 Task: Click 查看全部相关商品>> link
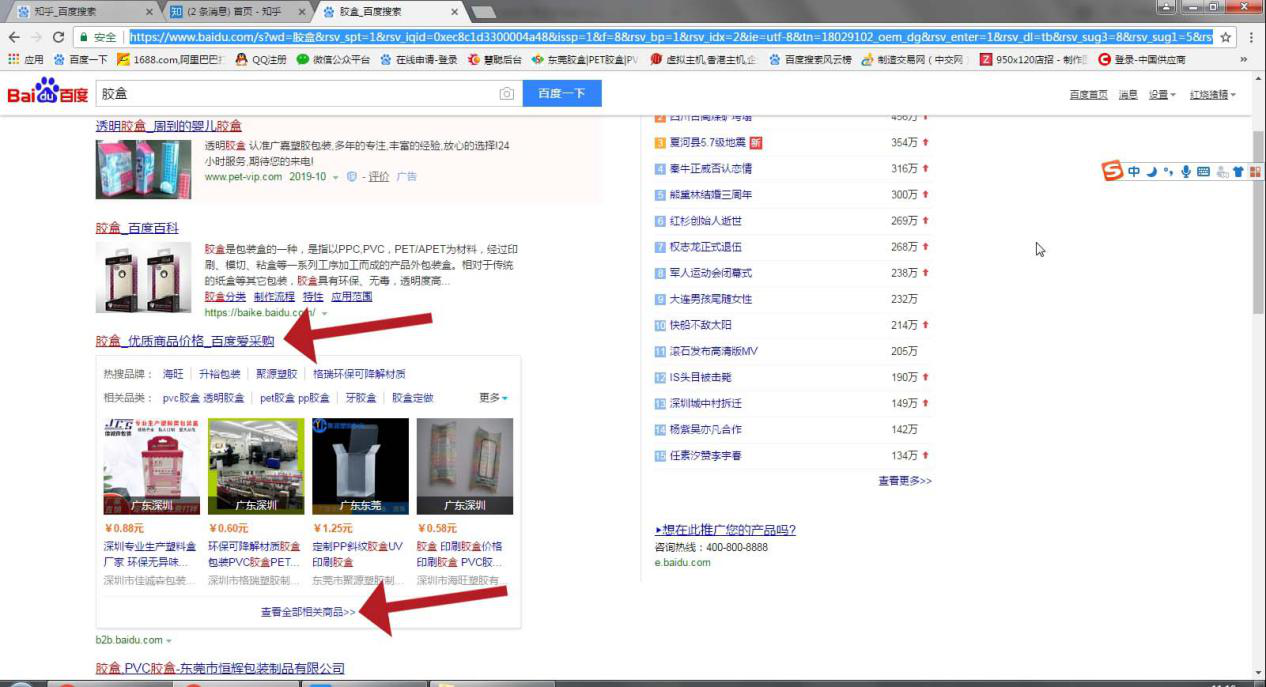click(x=308, y=611)
